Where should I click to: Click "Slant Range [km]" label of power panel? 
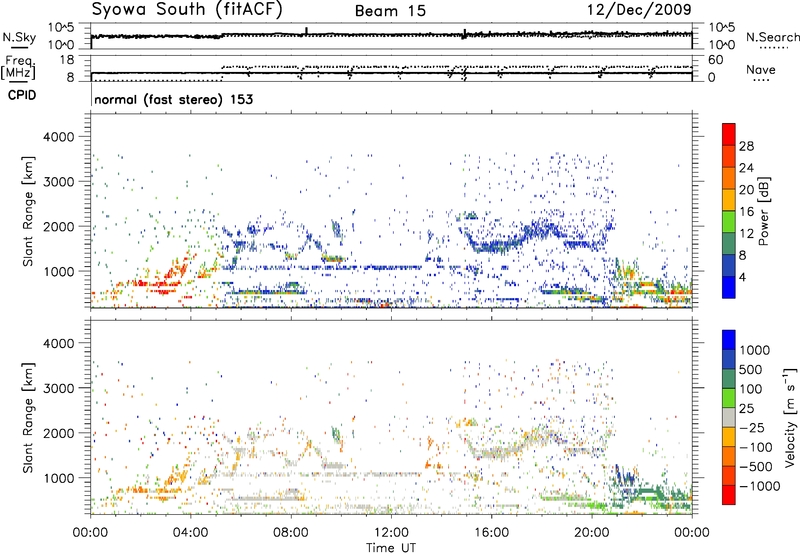28,211
